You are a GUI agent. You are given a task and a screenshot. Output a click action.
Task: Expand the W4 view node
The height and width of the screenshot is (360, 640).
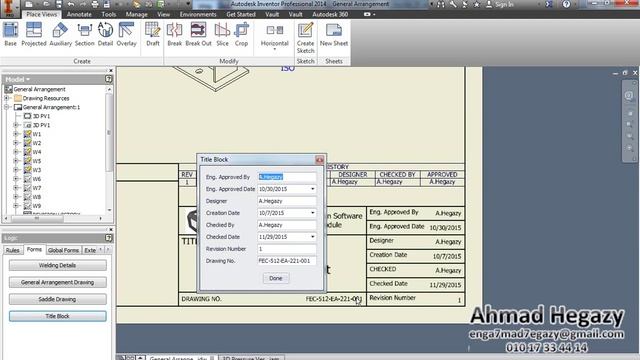point(16,152)
